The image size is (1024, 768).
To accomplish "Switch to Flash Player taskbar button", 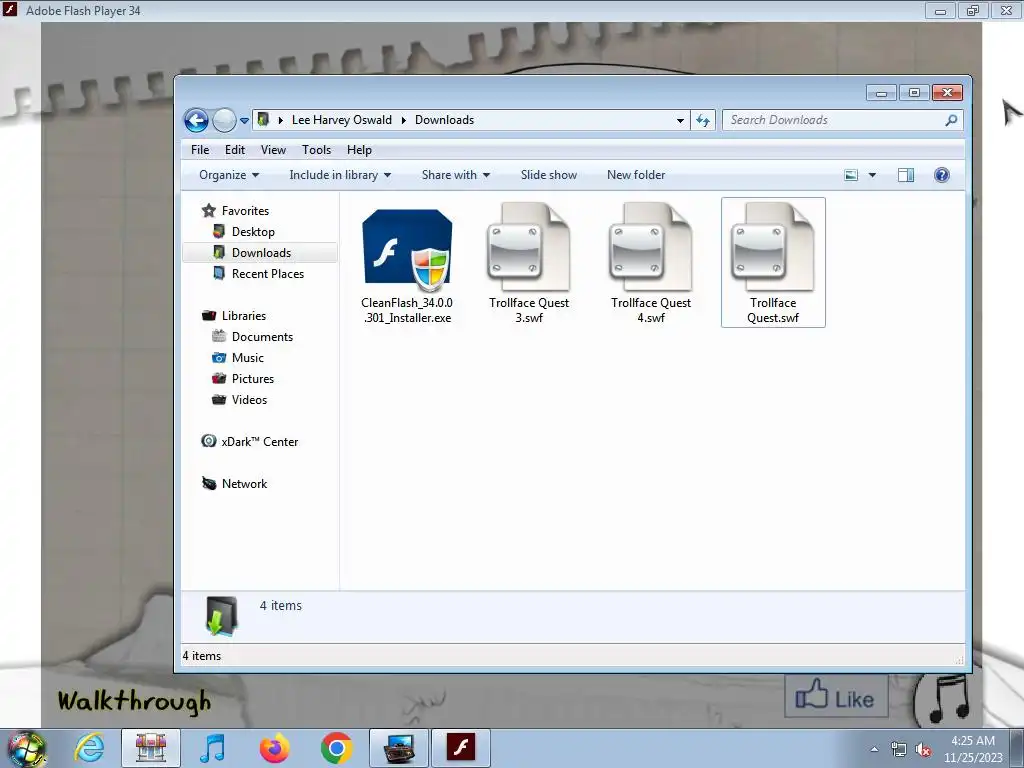I will 461,748.
